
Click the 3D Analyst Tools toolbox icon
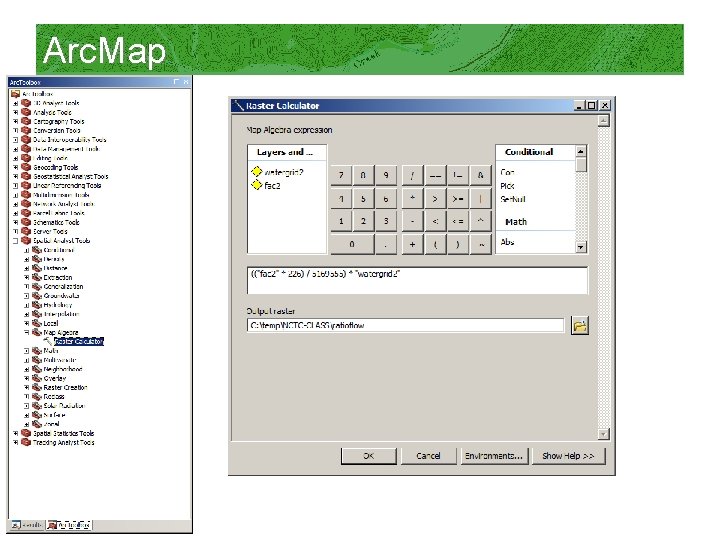(26, 103)
